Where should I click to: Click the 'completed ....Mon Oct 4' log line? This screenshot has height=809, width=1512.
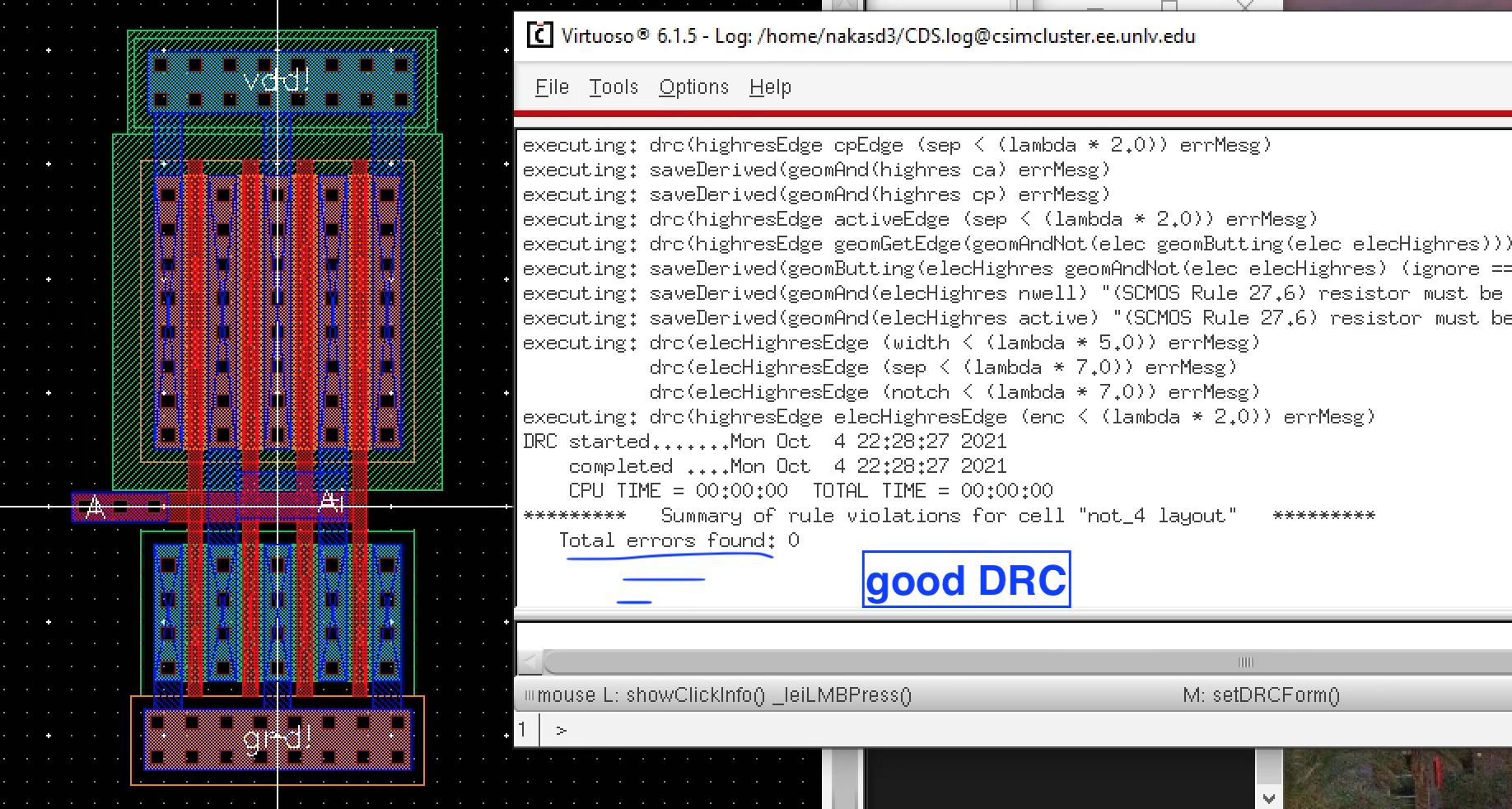click(787, 466)
